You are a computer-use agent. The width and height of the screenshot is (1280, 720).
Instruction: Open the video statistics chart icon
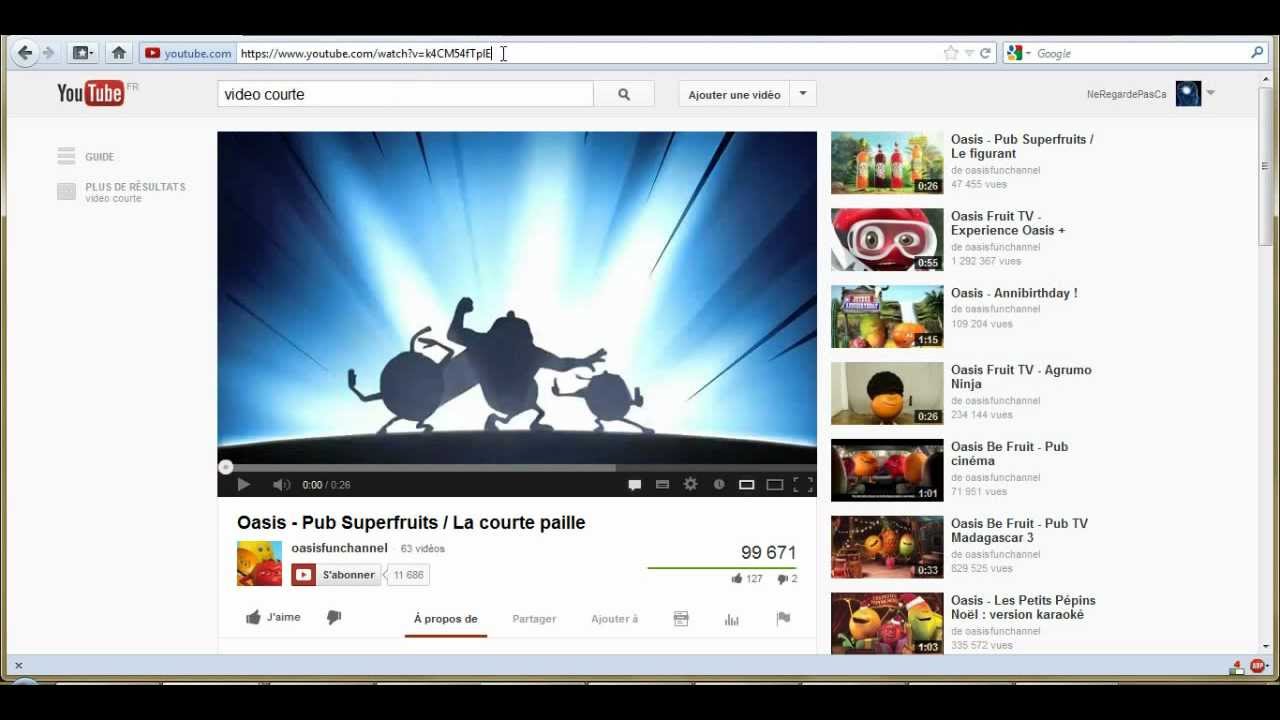pos(731,619)
